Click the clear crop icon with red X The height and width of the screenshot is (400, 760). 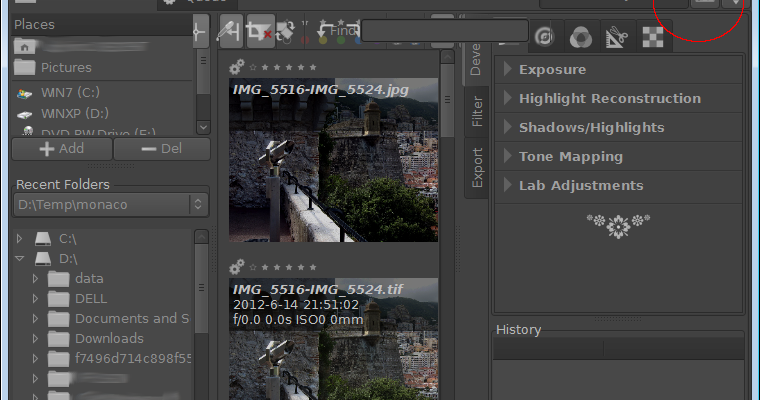point(260,32)
